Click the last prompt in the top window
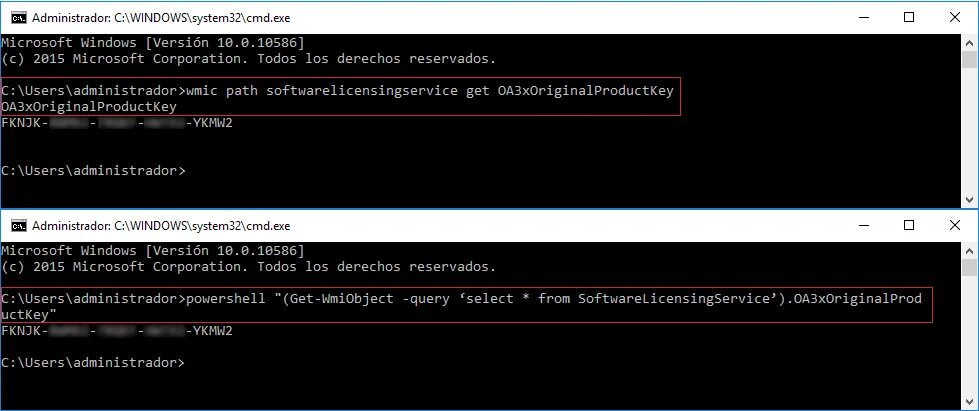The height and width of the screenshot is (411, 979). click(93, 171)
